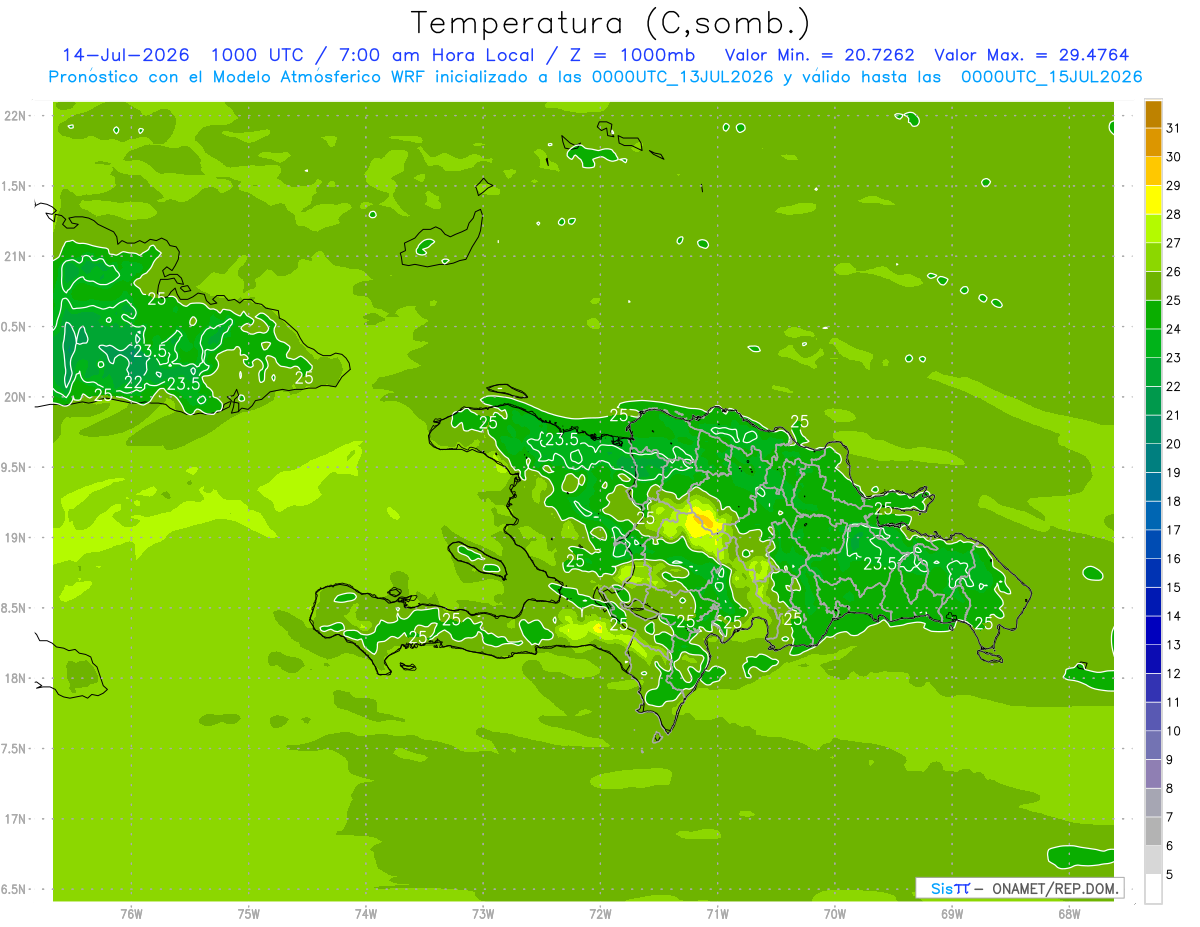
Task: Click legend value "19"
Action: coord(1173,473)
